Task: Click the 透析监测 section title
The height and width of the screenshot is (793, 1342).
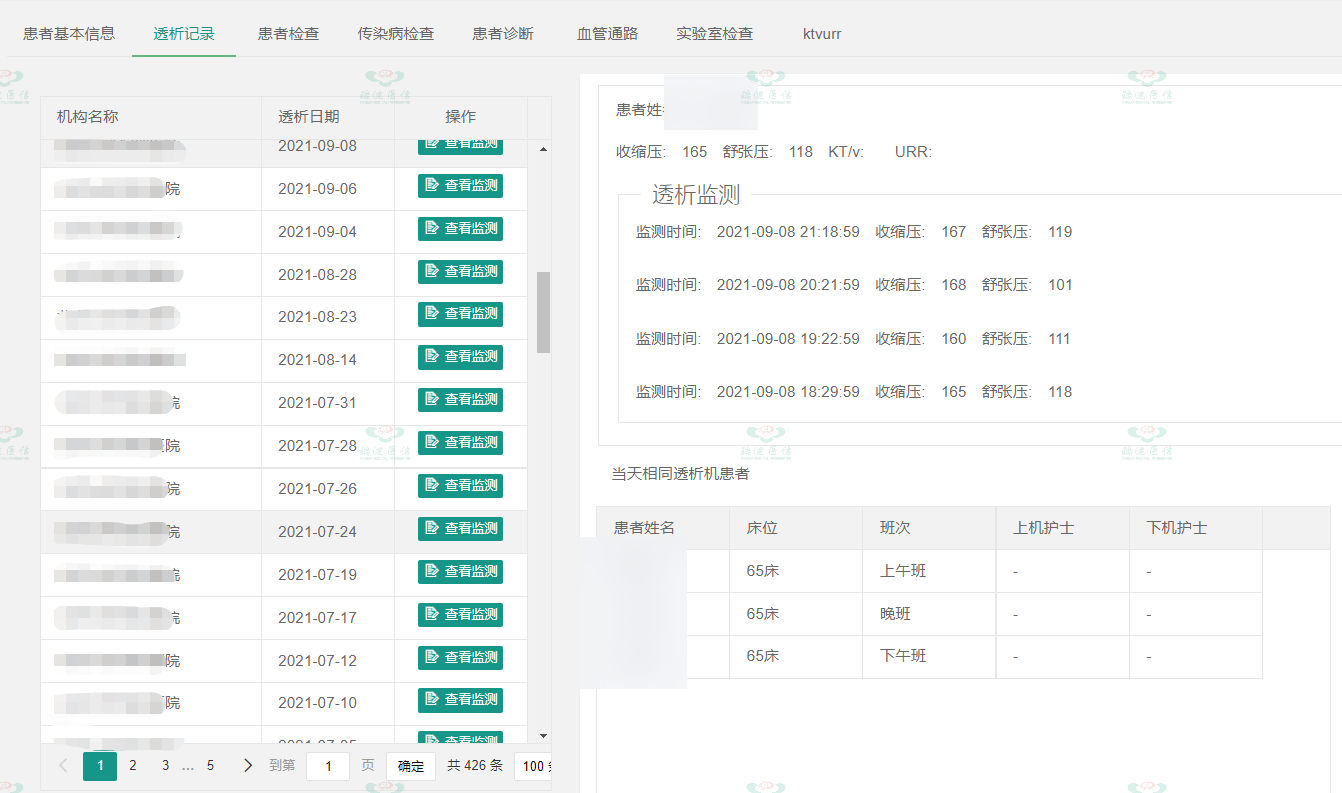Action: pyautogui.click(x=696, y=195)
